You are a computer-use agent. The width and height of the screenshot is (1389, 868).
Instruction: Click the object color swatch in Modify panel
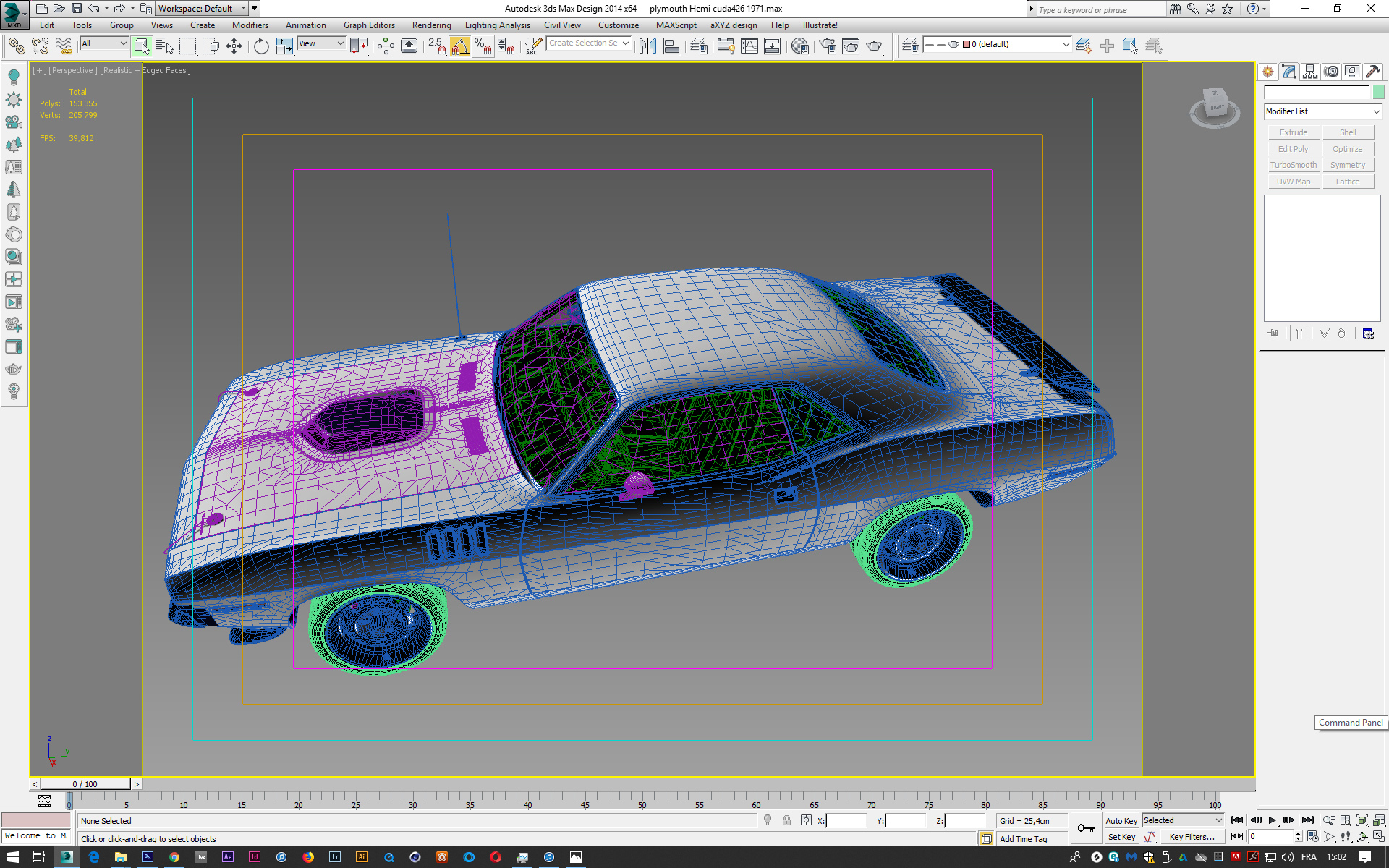(x=1378, y=92)
